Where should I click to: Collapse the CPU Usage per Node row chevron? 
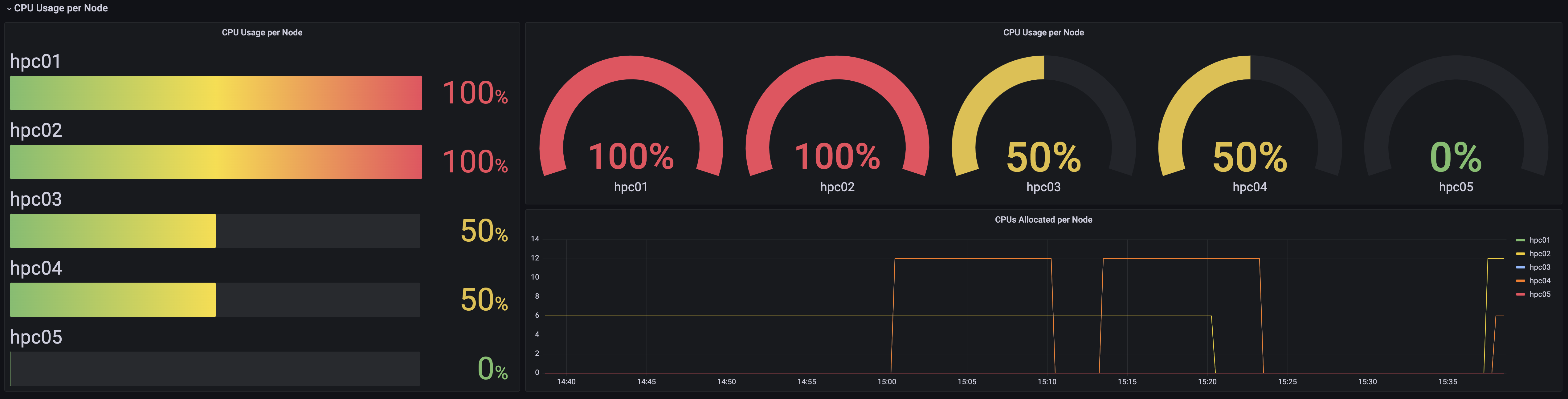point(9,9)
